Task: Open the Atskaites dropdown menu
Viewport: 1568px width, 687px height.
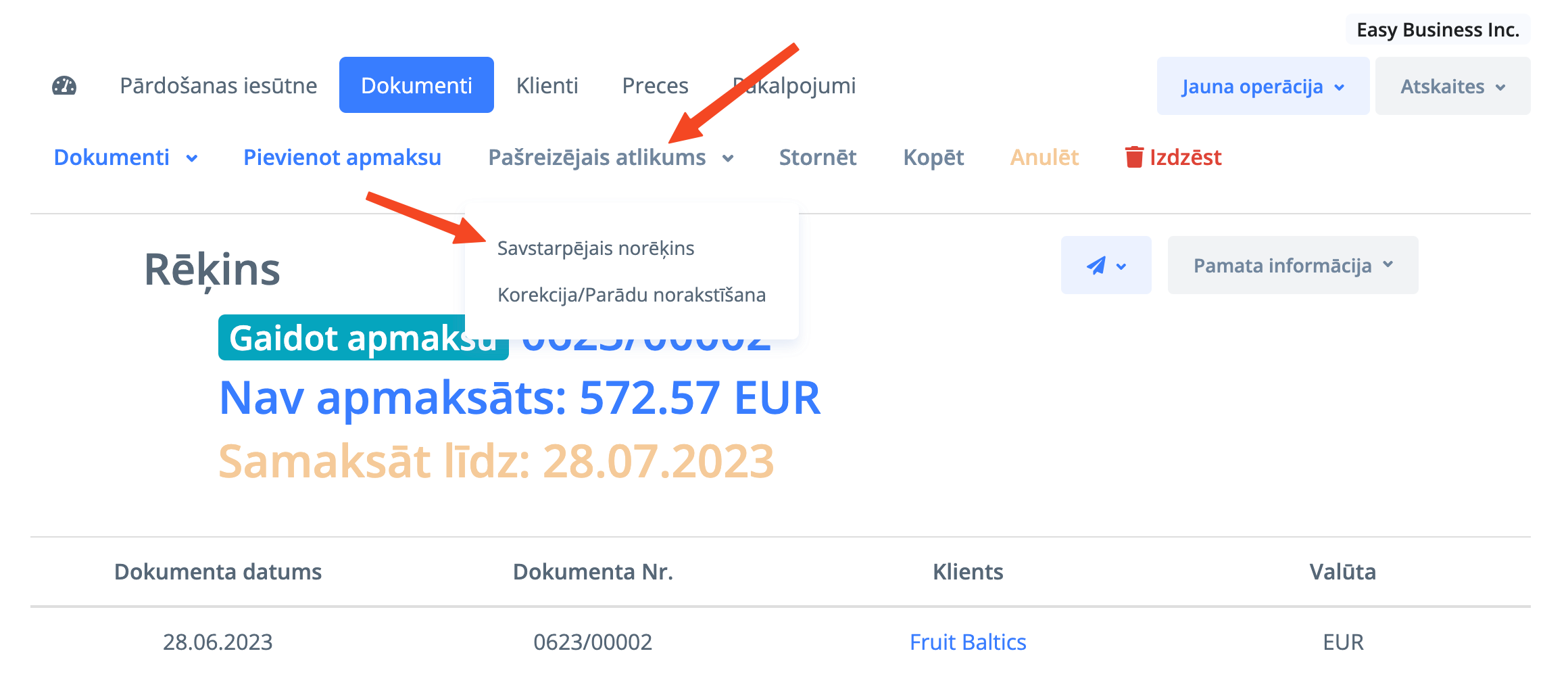Action: (1452, 87)
